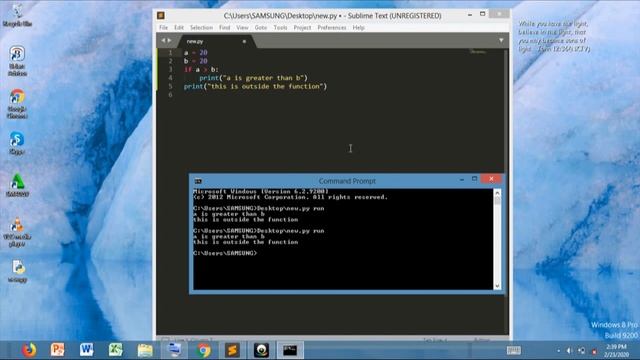The height and width of the screenshot is (360, 640).
Task: Show hidden tray icons arrow
Action: [558, 351]
